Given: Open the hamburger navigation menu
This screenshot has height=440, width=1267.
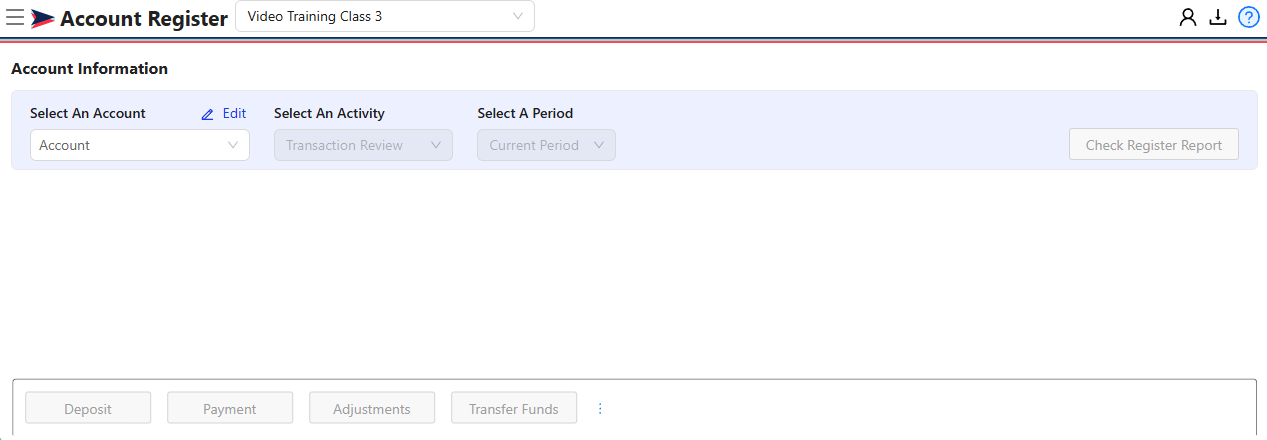Looking at the screenshot, I should pyautogui.click(x=15, y=17).
